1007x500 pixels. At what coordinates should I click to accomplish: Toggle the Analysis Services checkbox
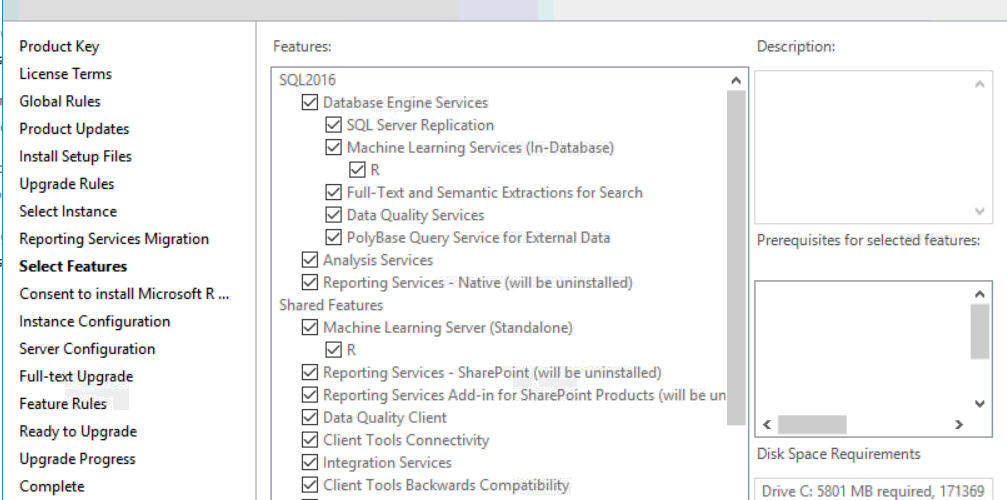point(310,260)
